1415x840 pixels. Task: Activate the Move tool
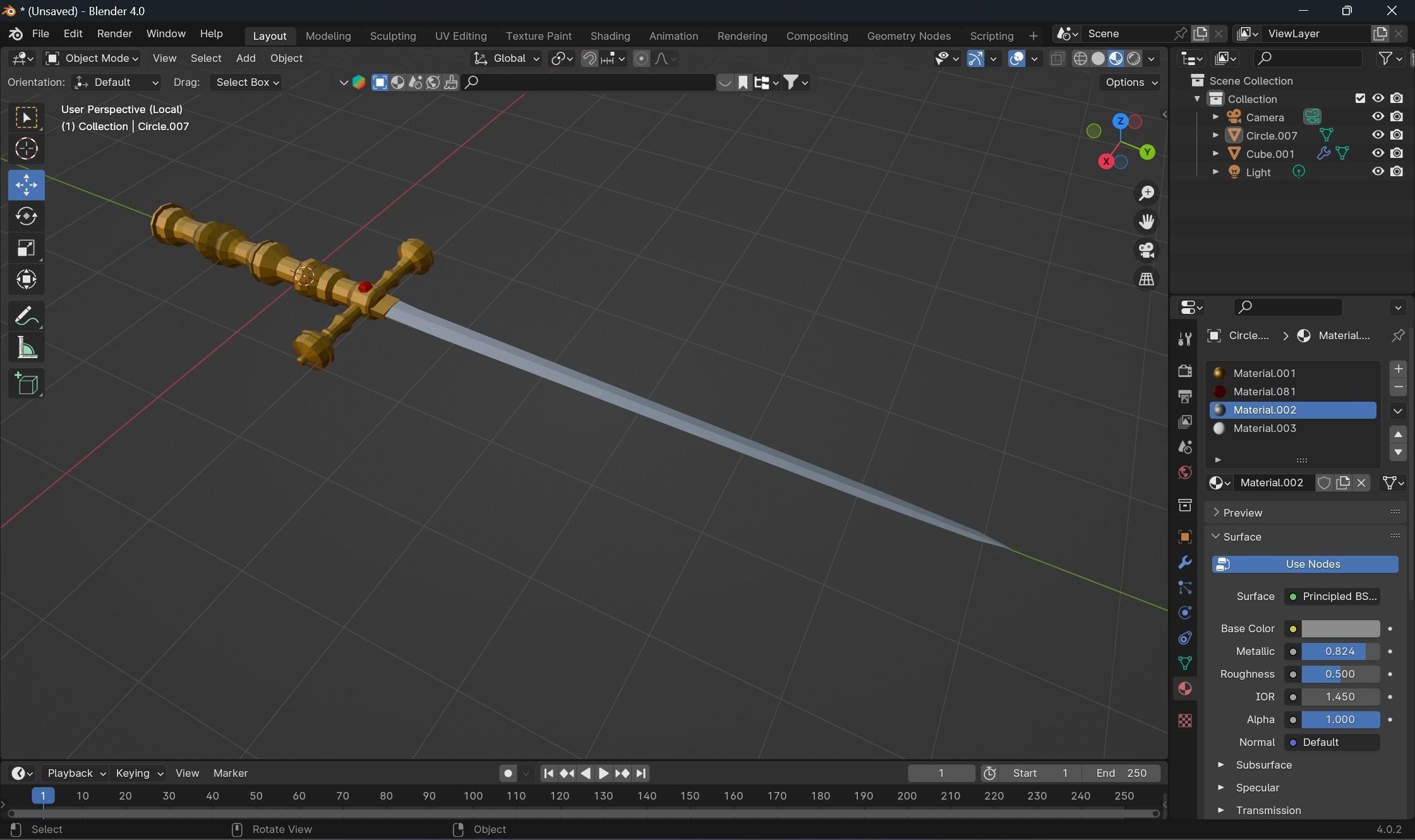(x=27, y=185)
